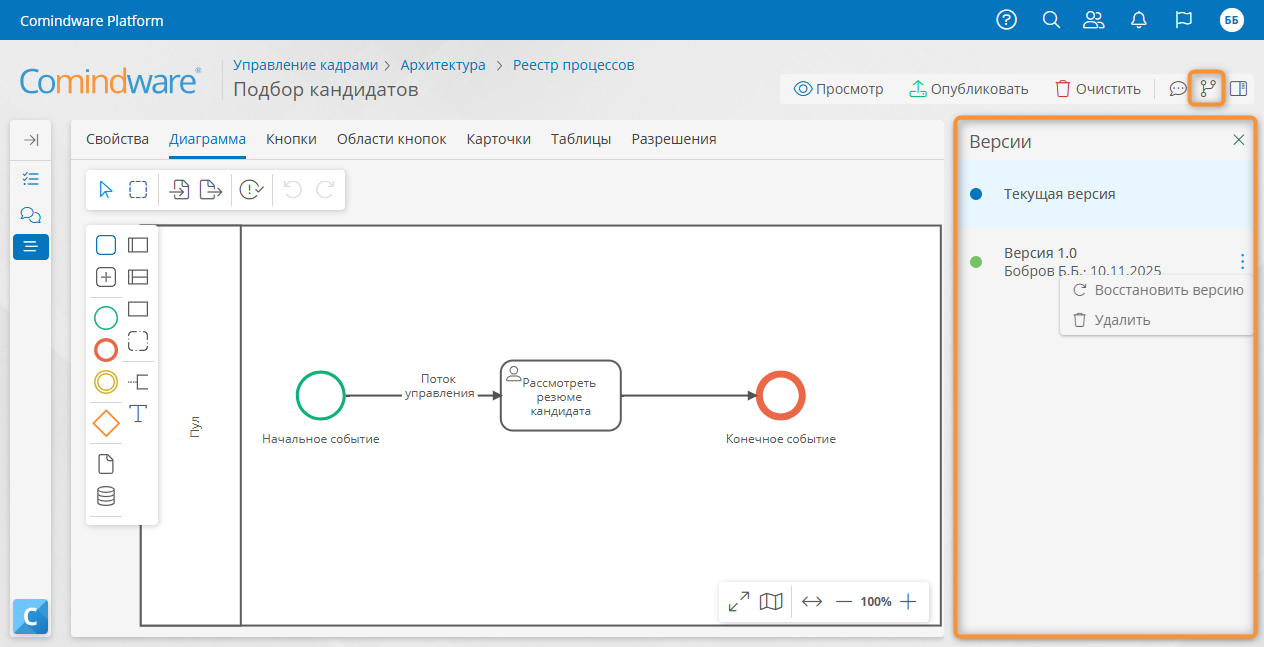Toggle the right side panel icon
Viewport: 1264px width, 647px height.
tap(1238, 89)
